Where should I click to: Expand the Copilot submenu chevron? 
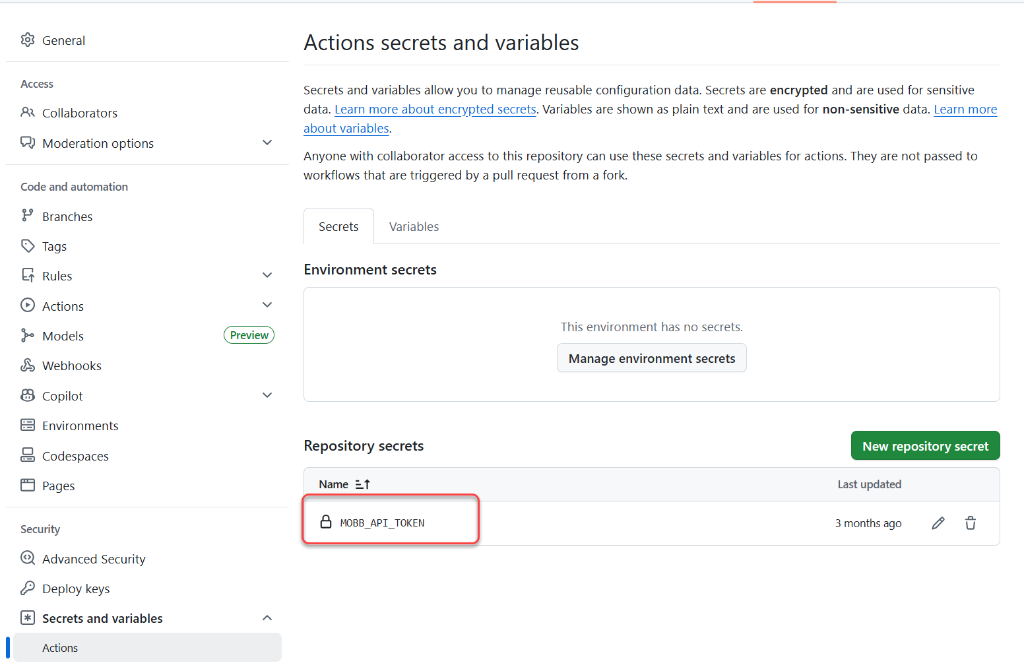(x=267, y=395)
